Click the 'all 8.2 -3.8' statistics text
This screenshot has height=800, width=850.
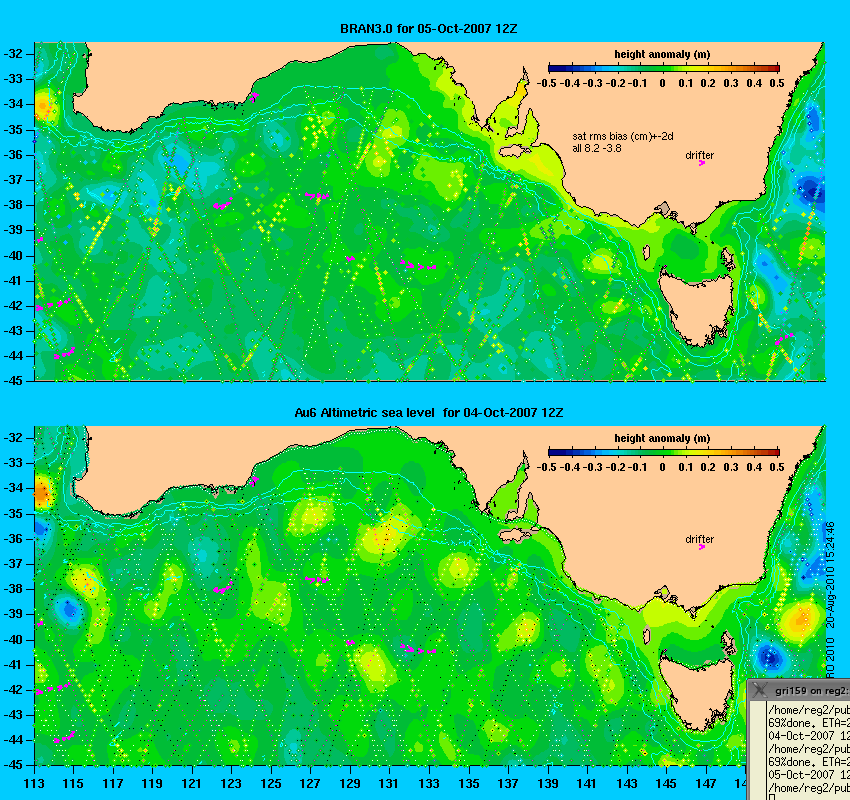coord(597,148)
